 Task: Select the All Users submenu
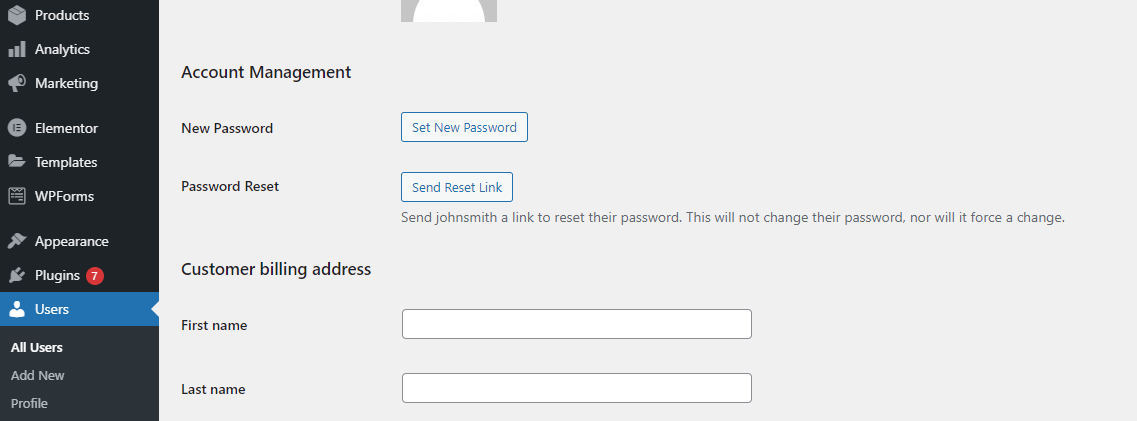pyautogui.click(x=37, y=348)
